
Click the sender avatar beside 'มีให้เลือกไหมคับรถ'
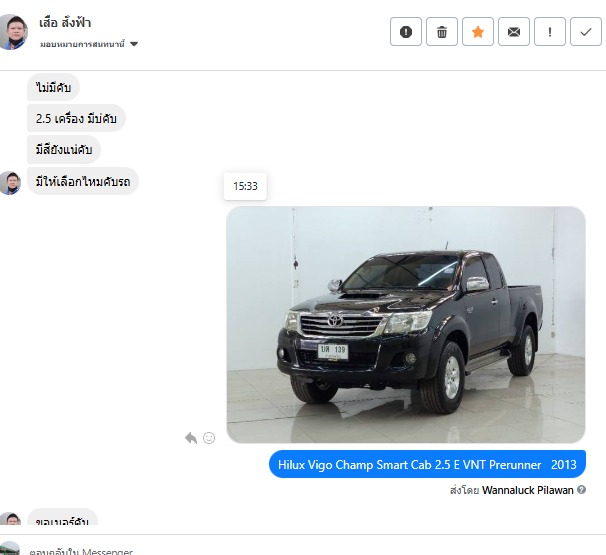tap(10, 183)
